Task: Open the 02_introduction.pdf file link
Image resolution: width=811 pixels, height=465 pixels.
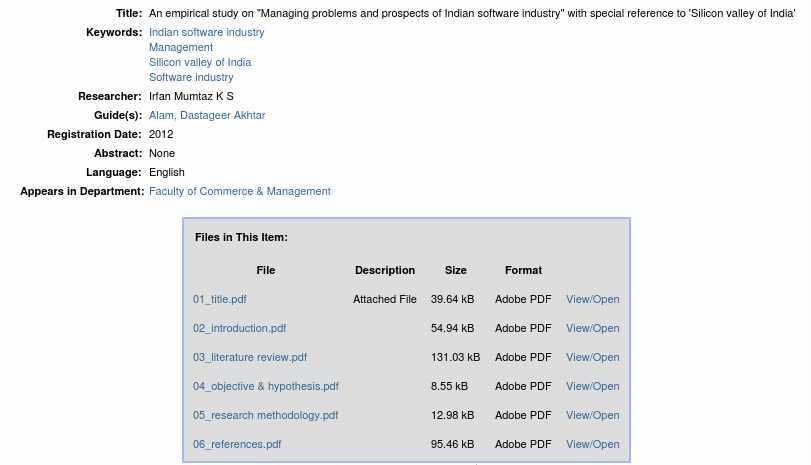Action: coord(239,328)
